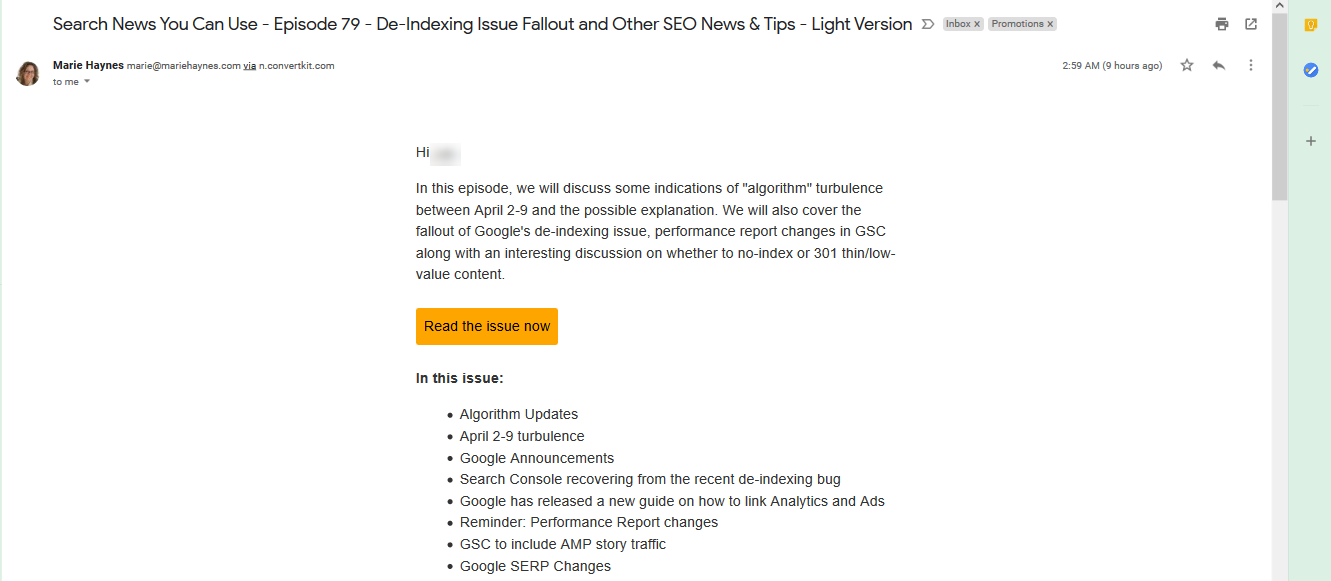The width and height of the screenshot is (1331, 581).
Task: Click the plus icon to get add-ons
Action: pyautogui.click(x=1310, y=141)
